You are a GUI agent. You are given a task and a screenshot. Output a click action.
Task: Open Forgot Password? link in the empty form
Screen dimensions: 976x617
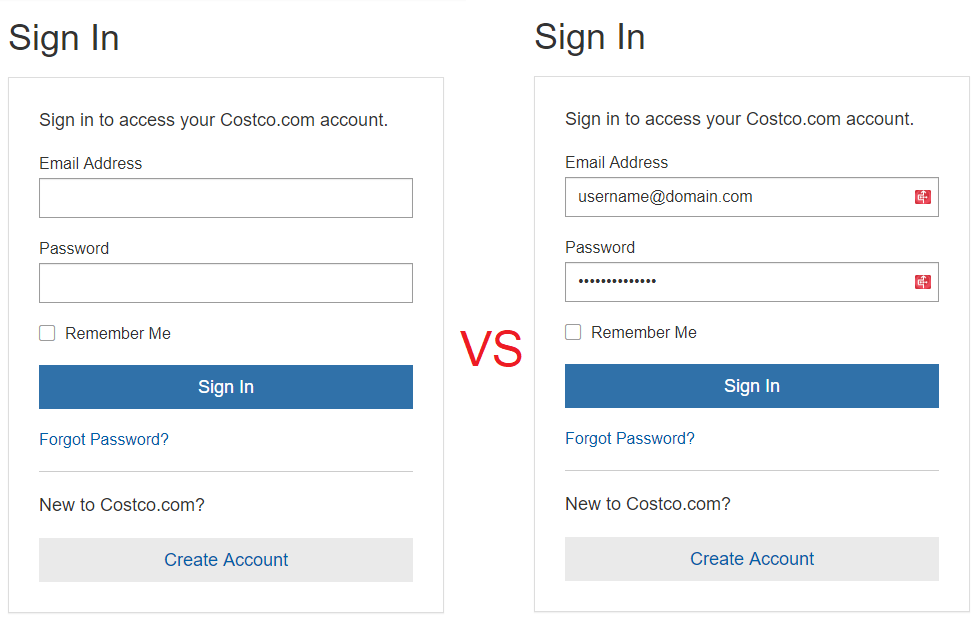coord(104,440)
